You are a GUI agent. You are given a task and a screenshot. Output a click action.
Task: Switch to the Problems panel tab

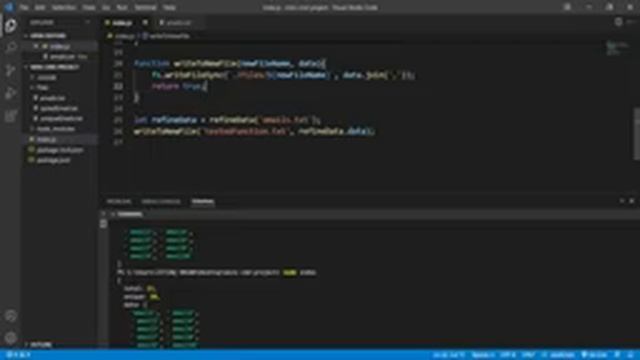pyautogui.click(x=119, y=201)
